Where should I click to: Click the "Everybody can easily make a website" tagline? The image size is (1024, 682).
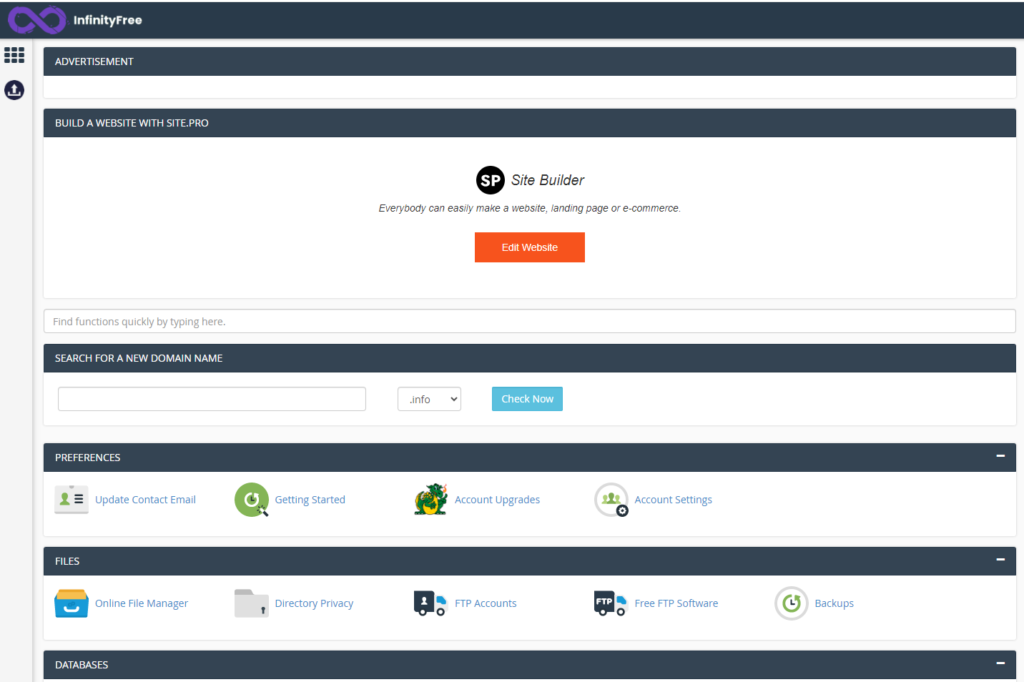pos(530,208)
